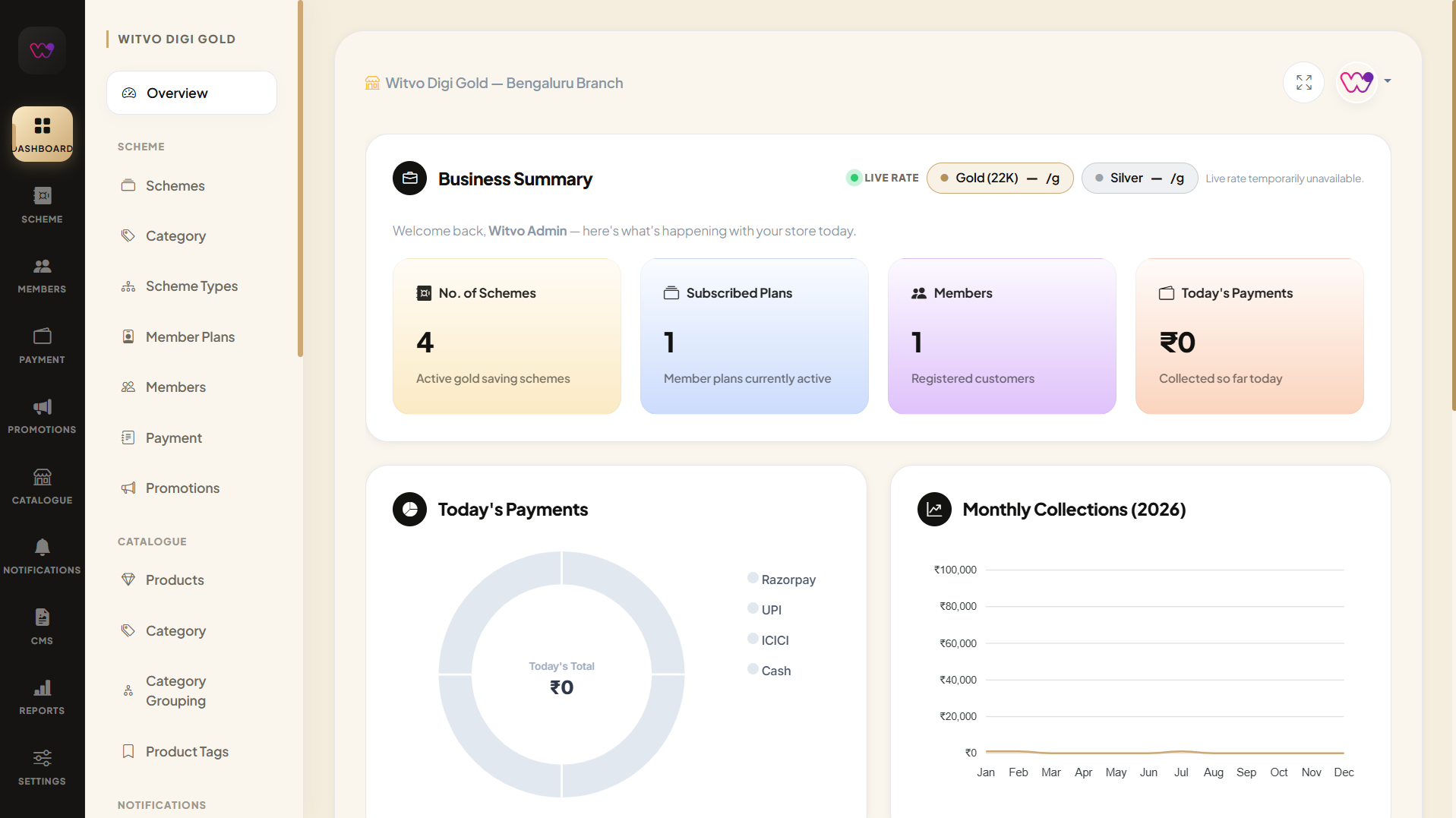Open the Promotions megaphone in the rail
The width and height of the screenshot is (1456, 818).
pos(42,416)
